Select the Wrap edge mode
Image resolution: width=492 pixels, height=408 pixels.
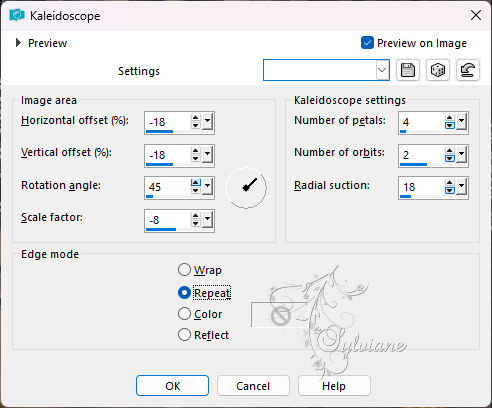pos(184,270)
